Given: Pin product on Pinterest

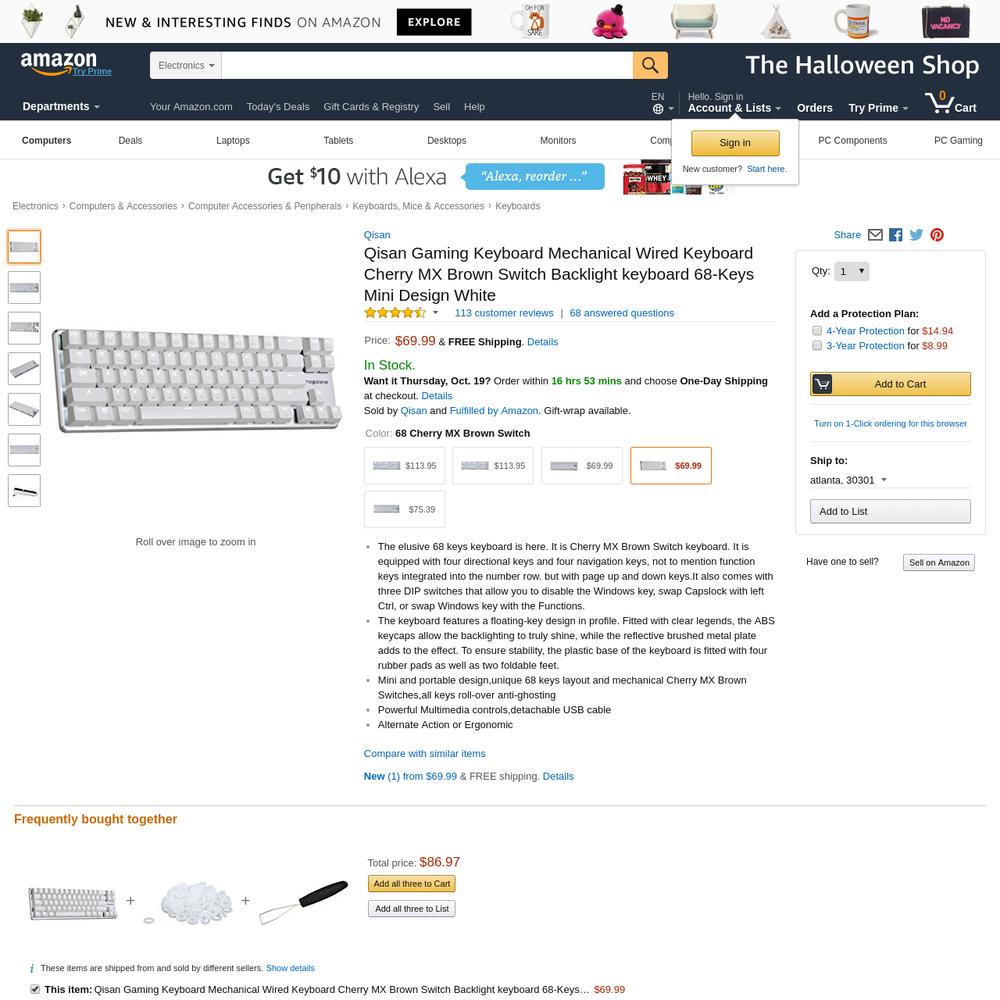Looking at the screenshot, I should click(x=937, y=235).
